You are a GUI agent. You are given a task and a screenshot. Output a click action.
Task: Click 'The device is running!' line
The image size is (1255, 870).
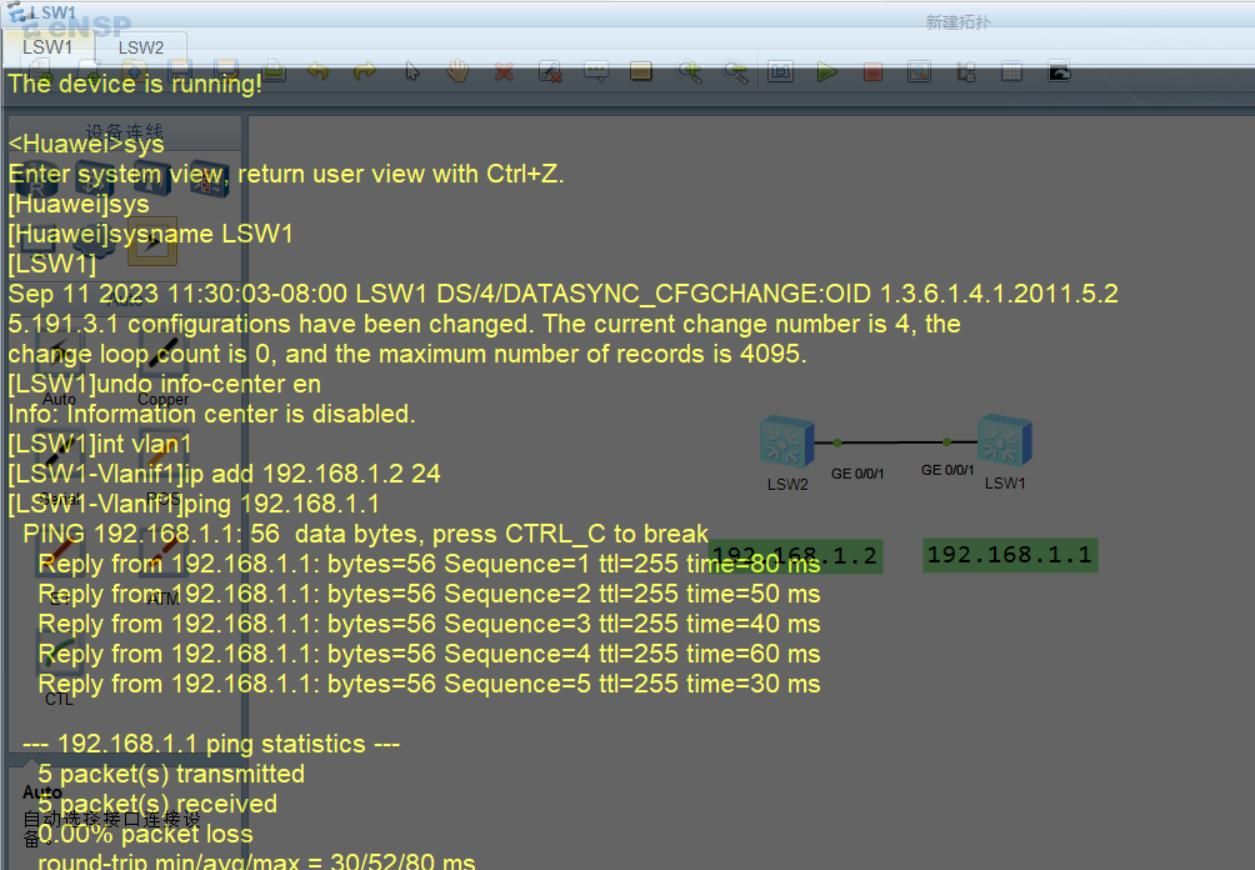(x=135, y=84)
